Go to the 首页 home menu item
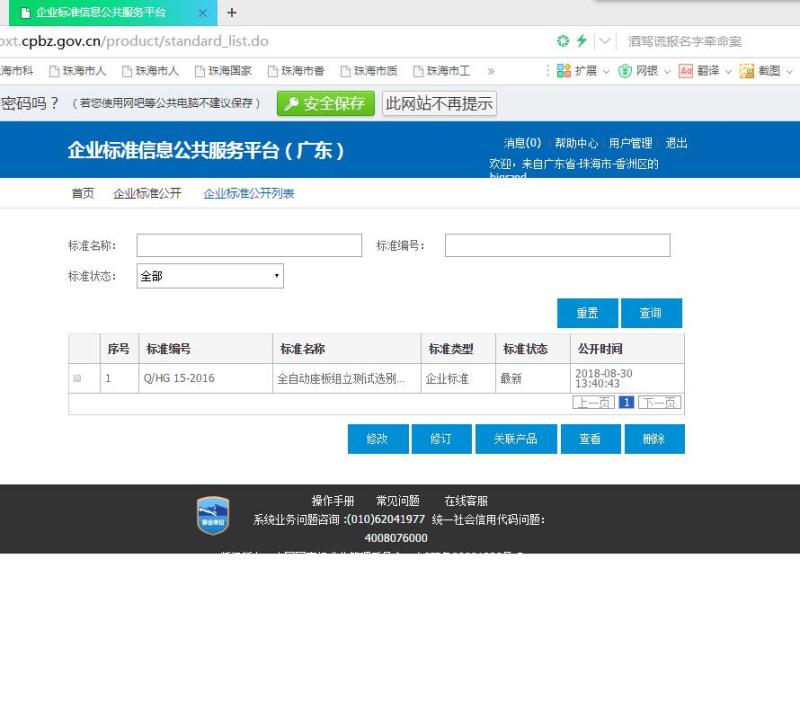The height and width of the screenshot is (701, 800). coord(83,193)
